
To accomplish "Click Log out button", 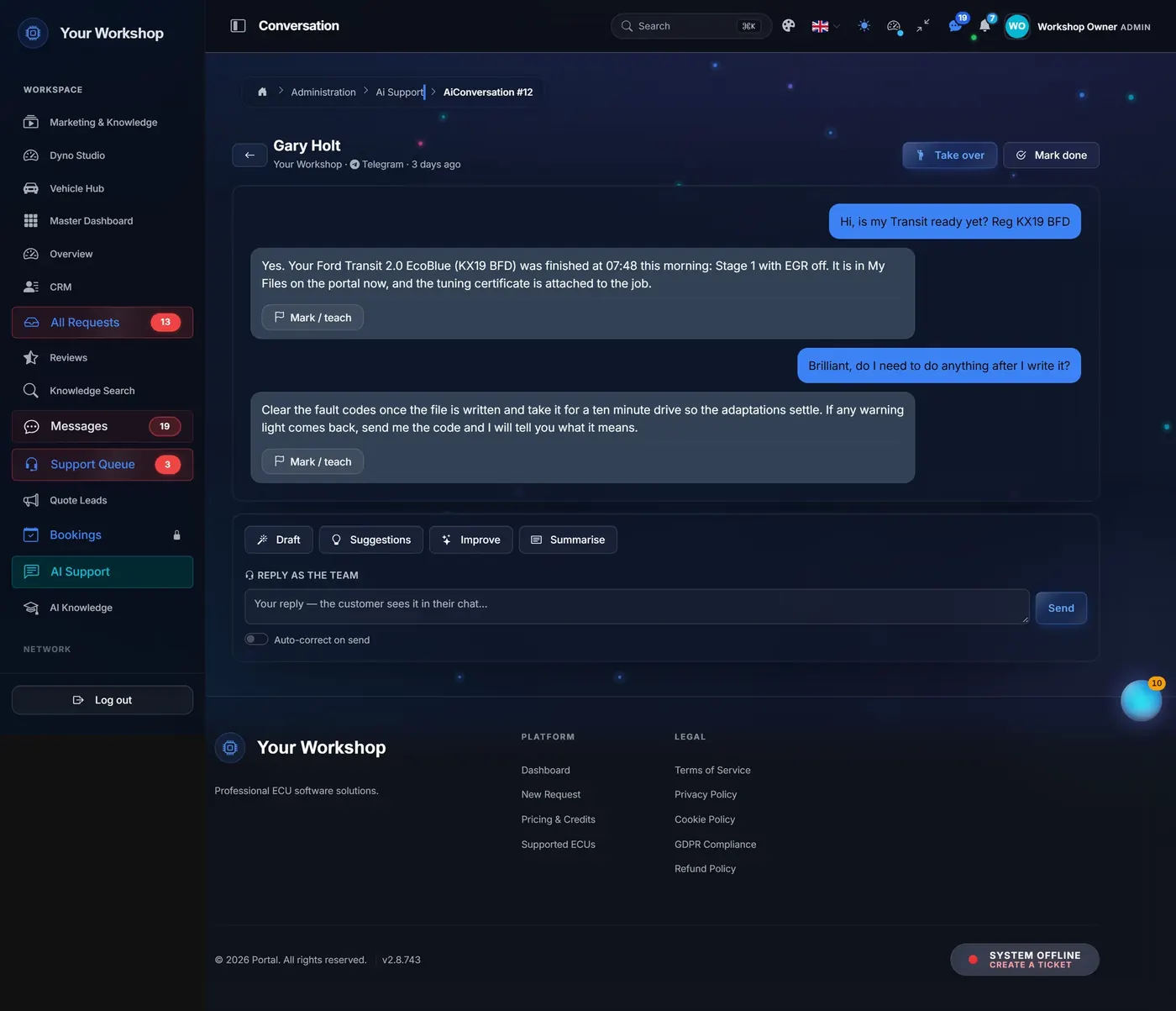I will tap(102, 700).
